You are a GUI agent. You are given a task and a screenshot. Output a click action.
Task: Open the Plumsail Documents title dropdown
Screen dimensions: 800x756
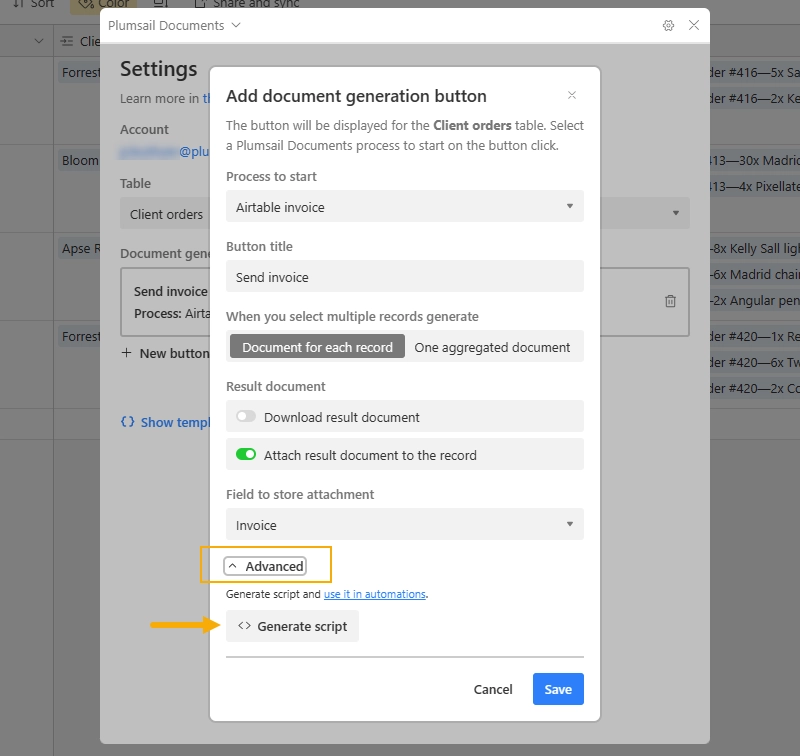pos(236,25)
